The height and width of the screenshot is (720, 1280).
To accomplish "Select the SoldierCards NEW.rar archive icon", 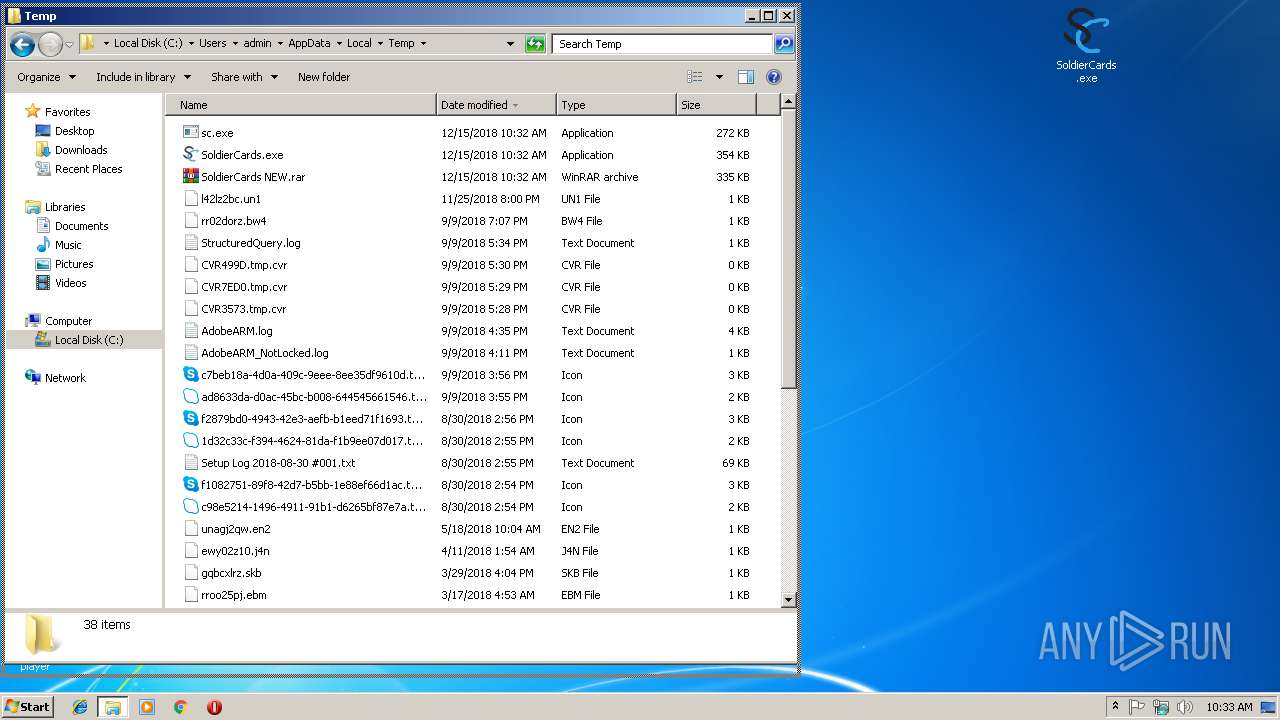I will click(191, 177).
